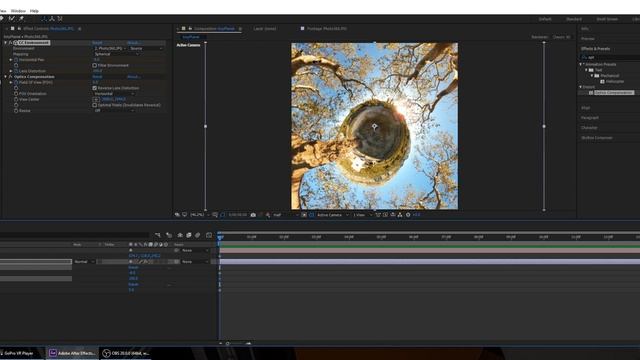The image size is (640, 360).
Task: Take a snapshot with the camera icon
Action: tap(253, 215)
